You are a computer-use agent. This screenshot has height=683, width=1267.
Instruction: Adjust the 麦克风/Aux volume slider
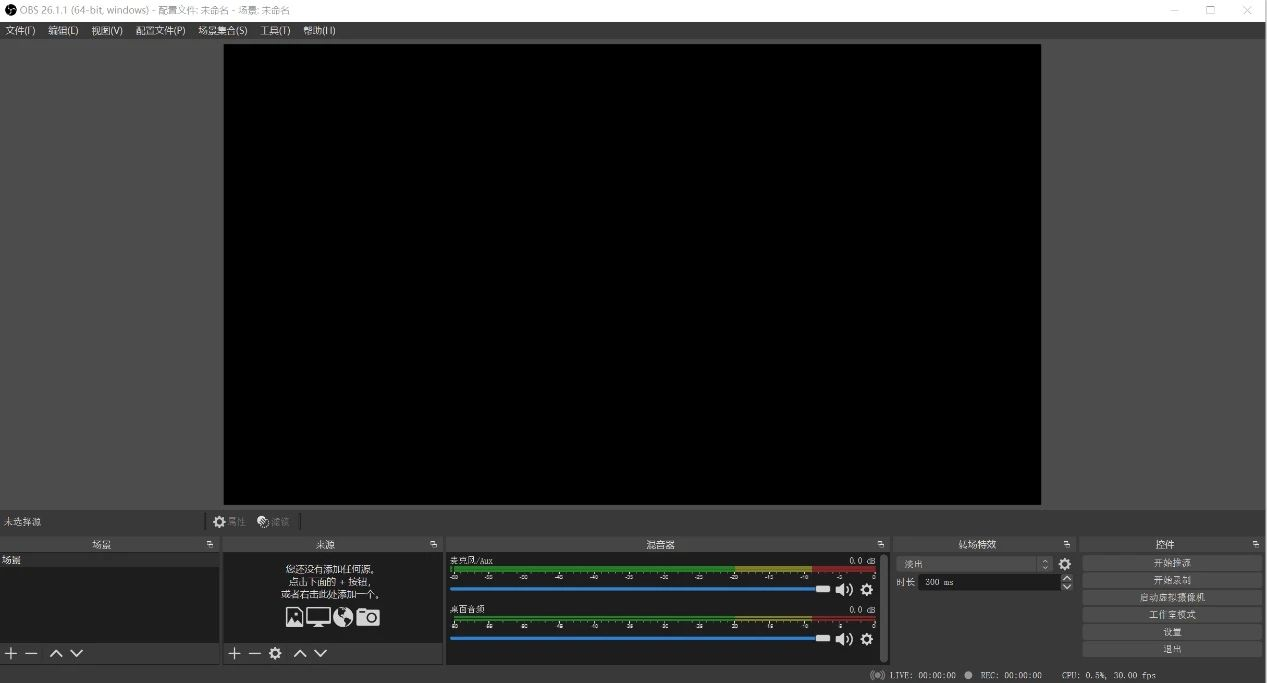coord(640,589)
